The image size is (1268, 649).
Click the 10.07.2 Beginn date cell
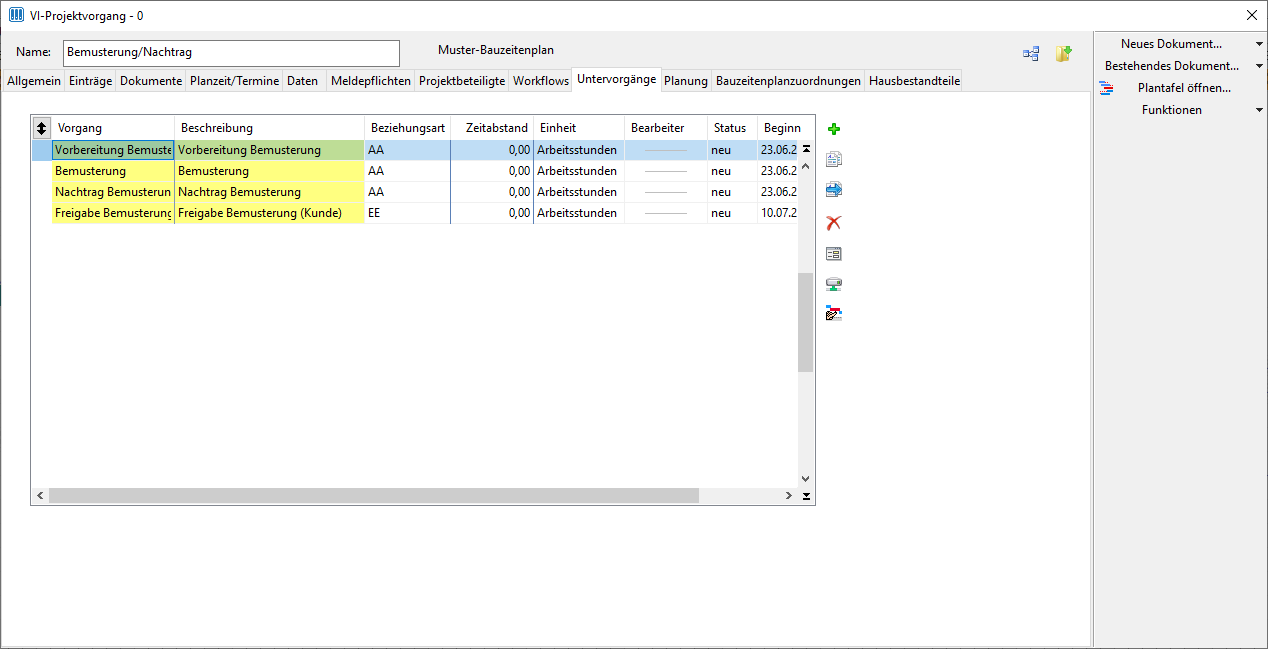click(778, 213)
